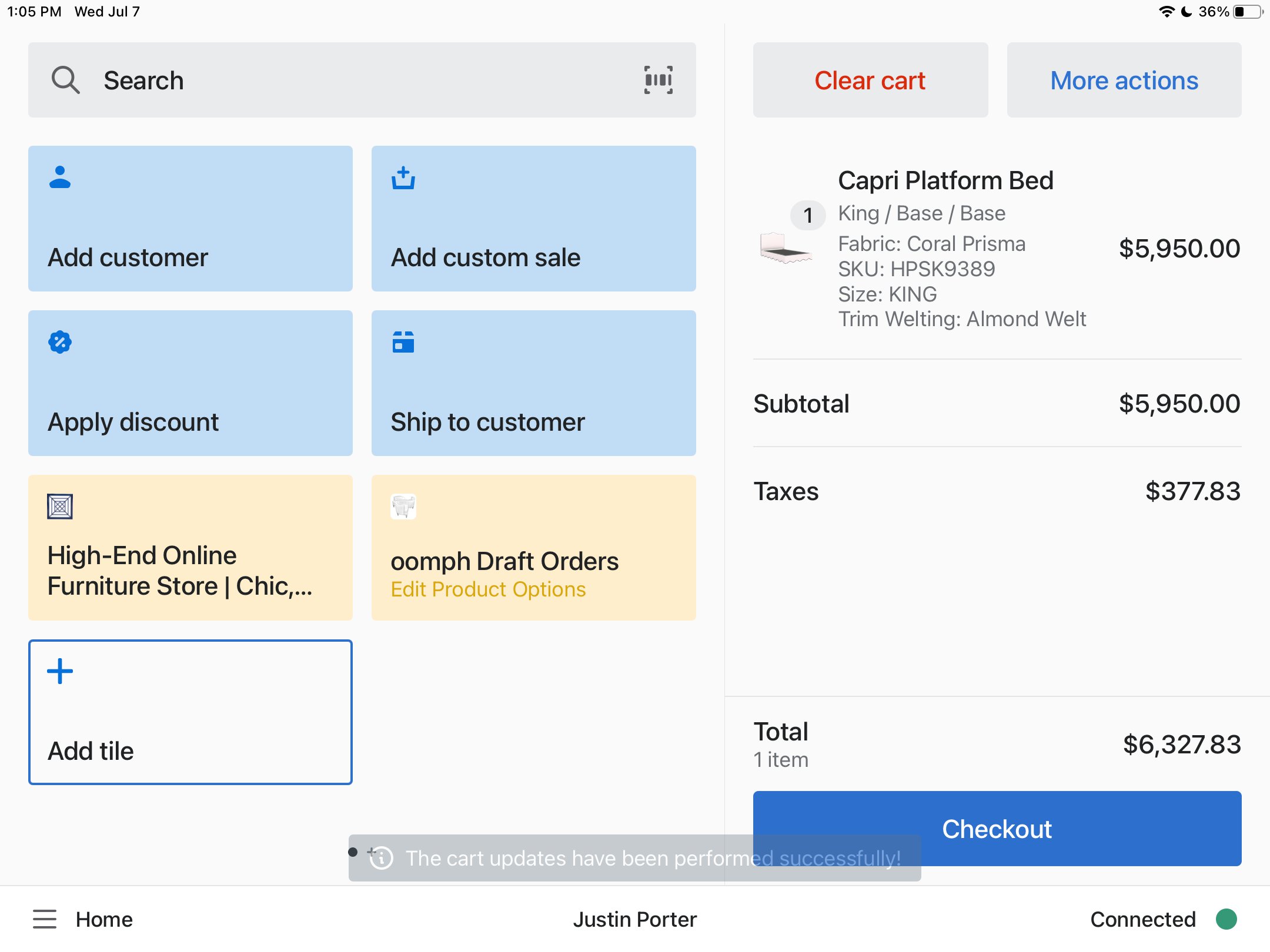The width and height of the screenshot is (1270, 952).
Task: Click the discount percent badge icon
Action: 60,342
